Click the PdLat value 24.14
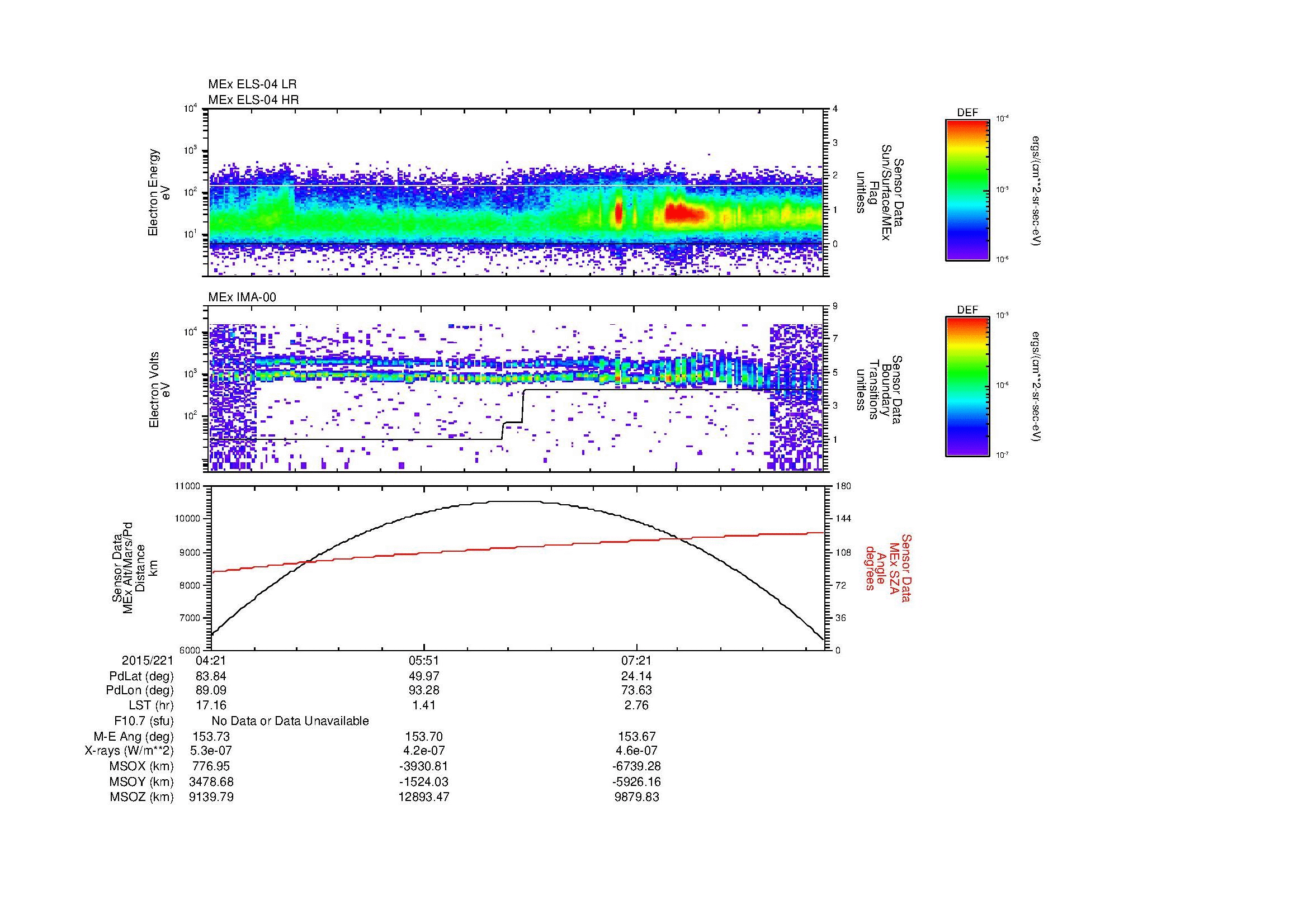Viewport: 1308px width, 924px height. coord(636,676)
